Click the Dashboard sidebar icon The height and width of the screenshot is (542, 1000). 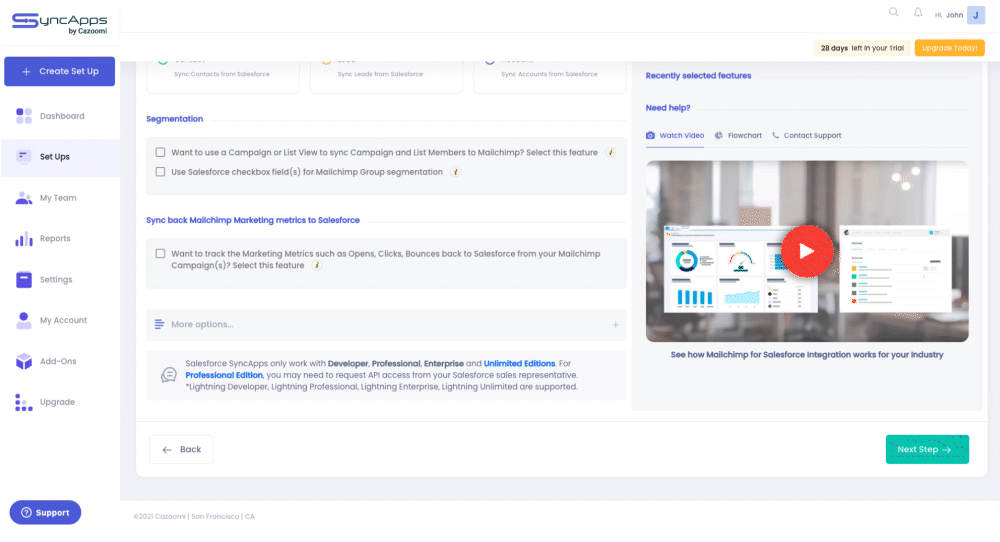24,116
